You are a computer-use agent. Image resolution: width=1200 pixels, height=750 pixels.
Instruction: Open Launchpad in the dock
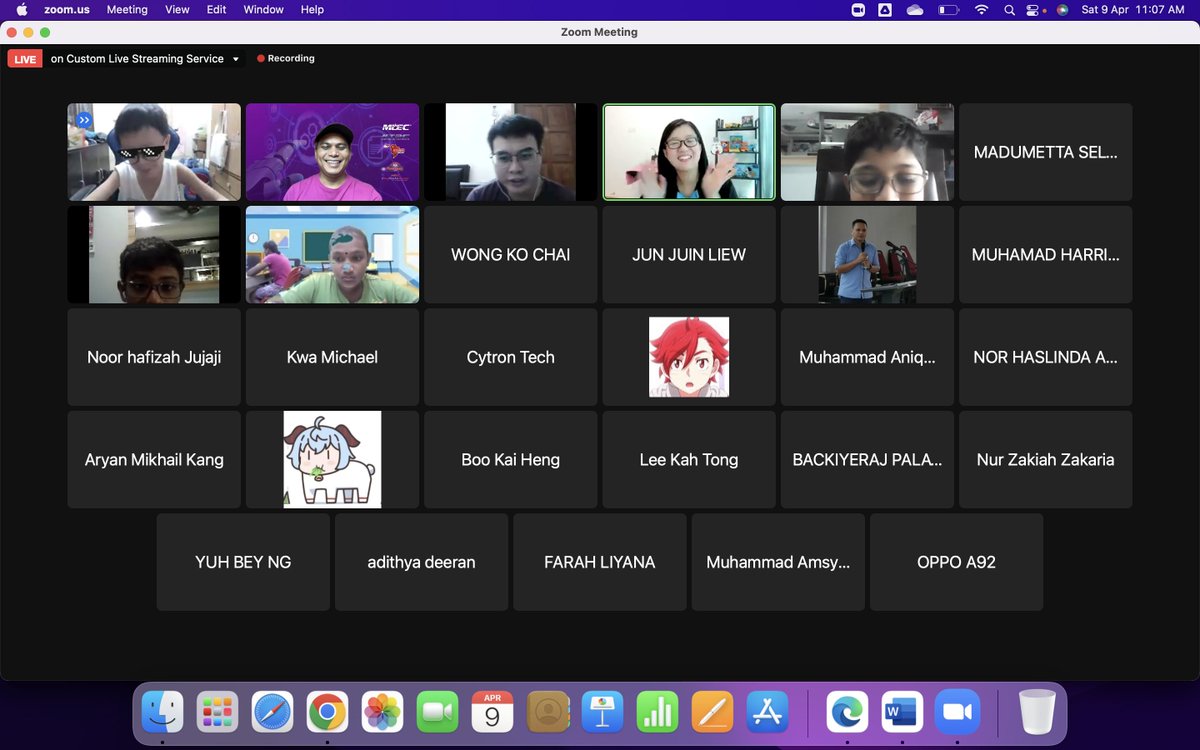217,712
